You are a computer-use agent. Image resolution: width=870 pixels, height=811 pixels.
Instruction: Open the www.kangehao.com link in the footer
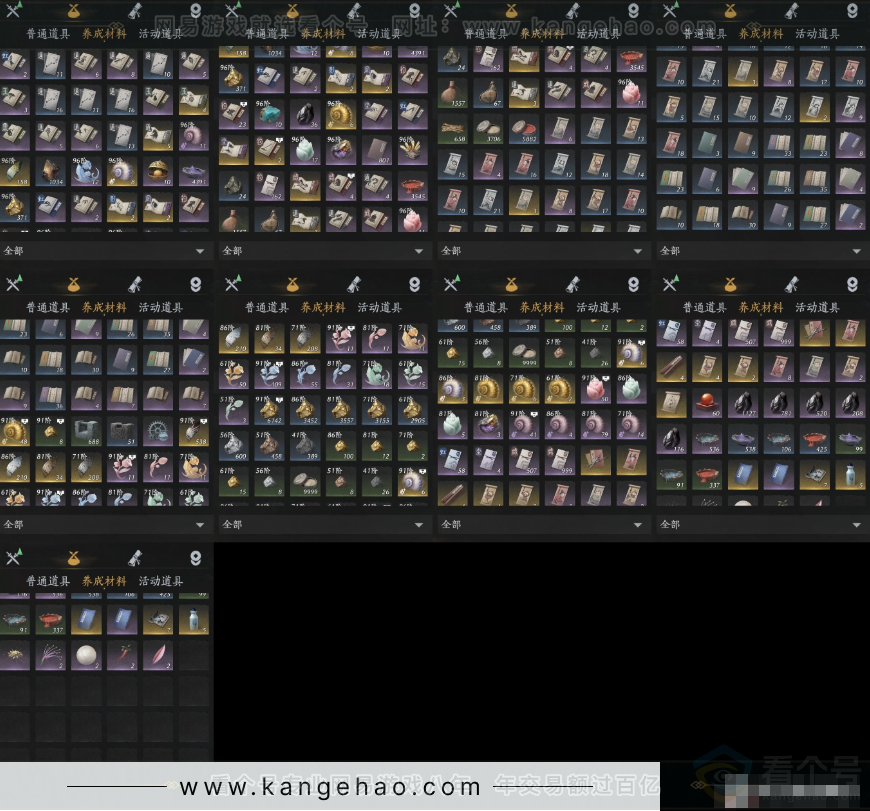click(x=330, y=787)
